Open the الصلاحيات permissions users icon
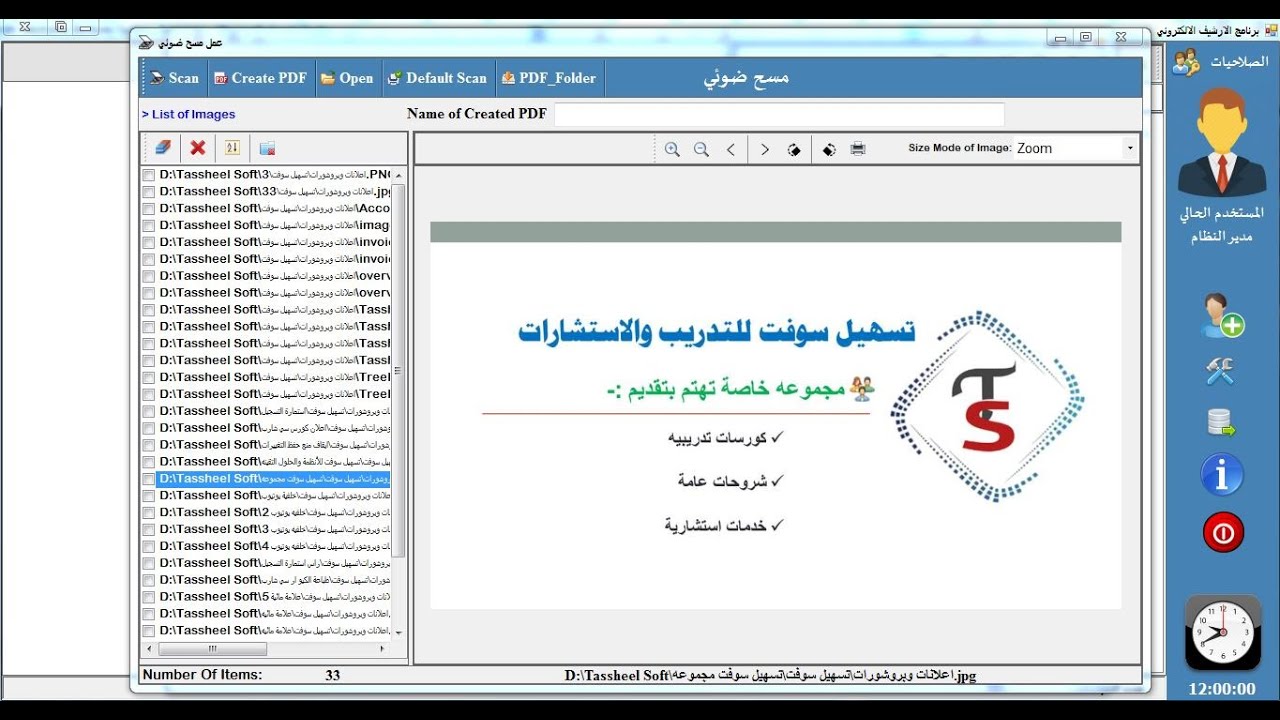The width and height of the screenshot is (1280, 720). [1186, 62]
